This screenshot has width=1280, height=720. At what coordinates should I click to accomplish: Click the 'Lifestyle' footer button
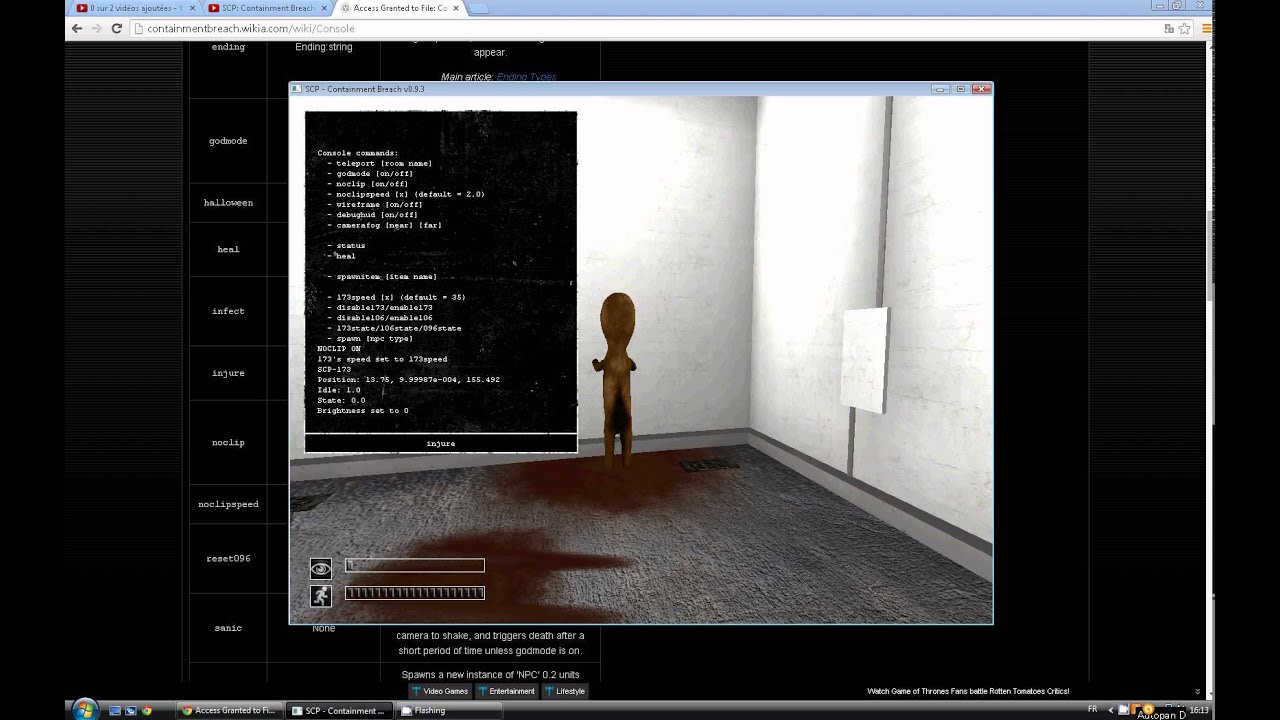[565, 691]
